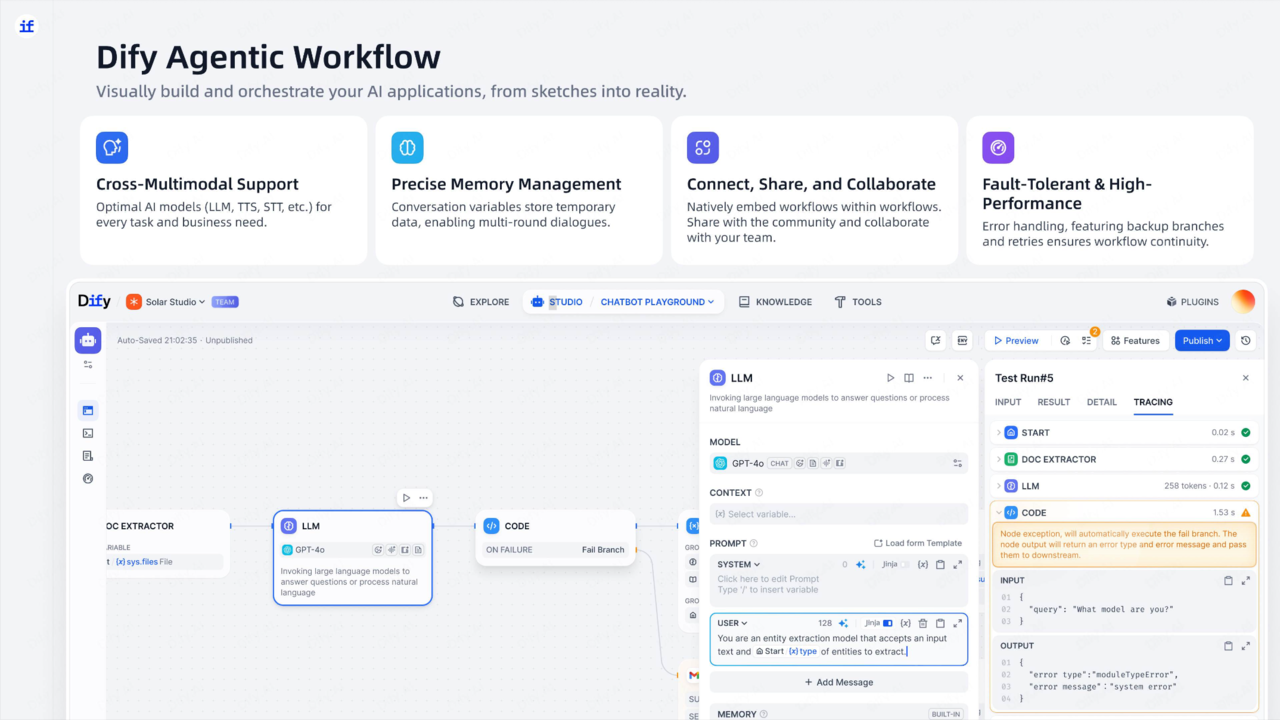1280x720 pixels.
Task: Switch to the RESULT tab
Action: [x=1054, y=402]
